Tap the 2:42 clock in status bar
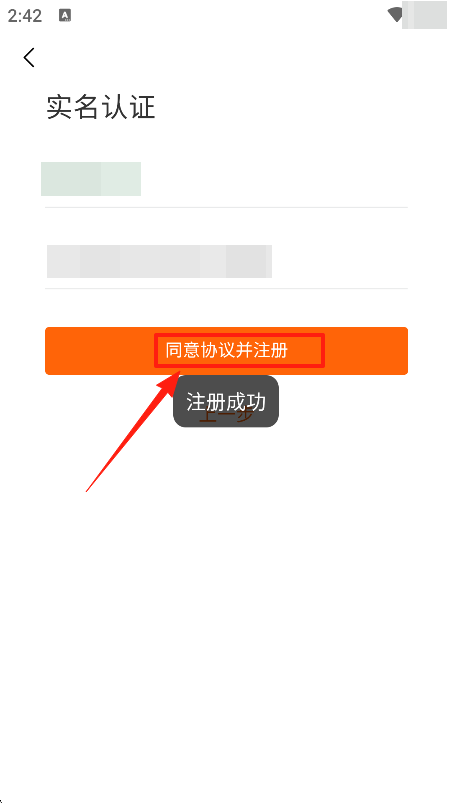The height and width of the screenshot is (803, 452). (x=25, y=16)
